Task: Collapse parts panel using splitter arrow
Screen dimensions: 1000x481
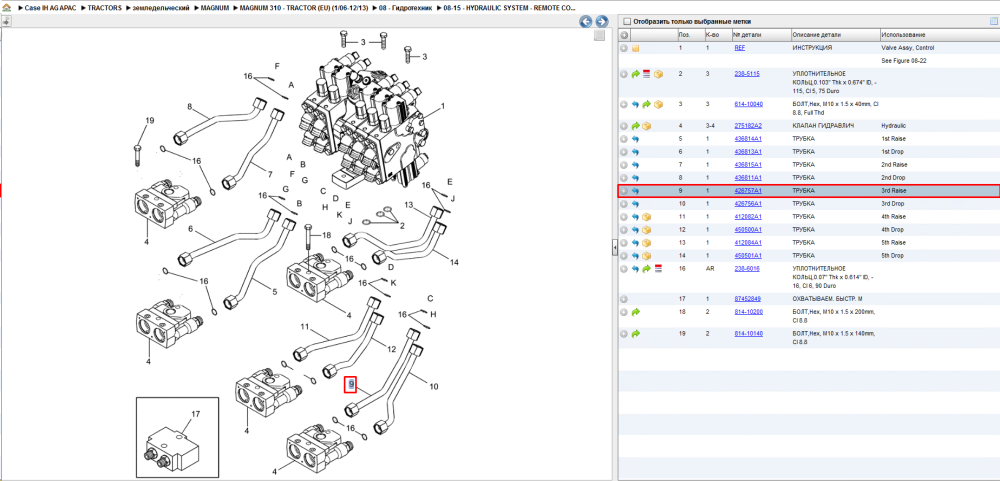Action: click(614, 247)
